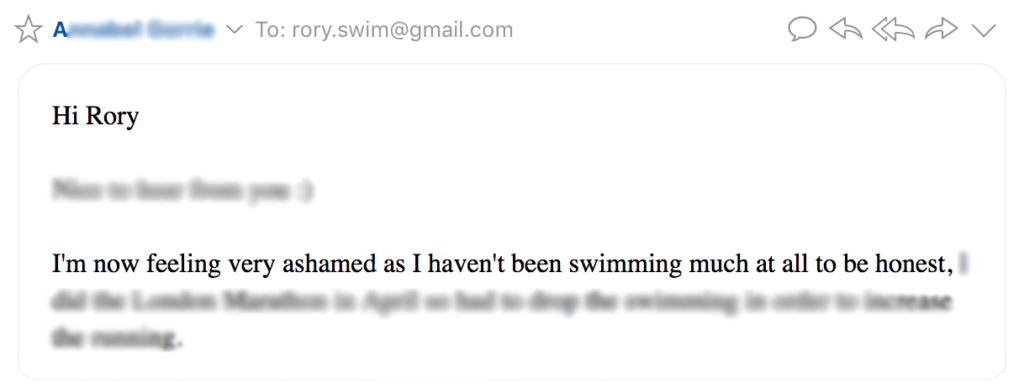The image size is (1024, 388).
Task: Forward this message with the right arrow
Action: click(x=941, y=29)
